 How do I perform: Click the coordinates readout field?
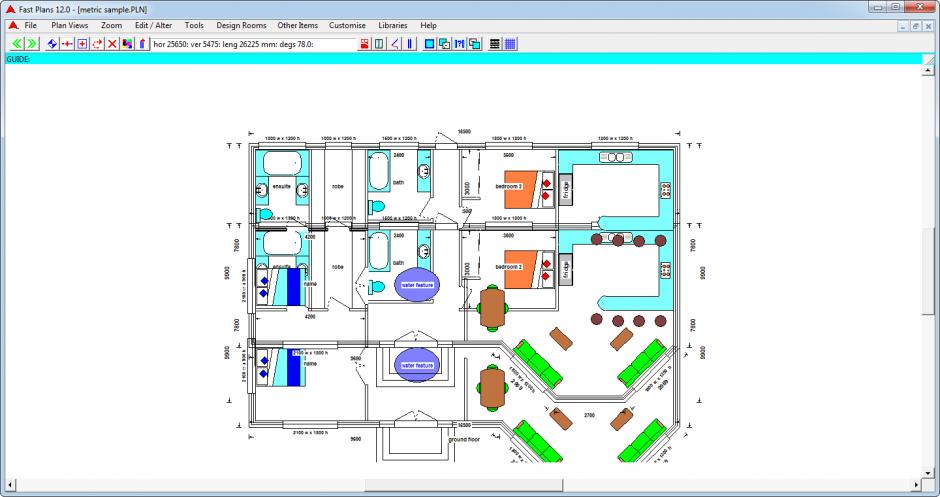pyautogui.click(x=253, y=44)
